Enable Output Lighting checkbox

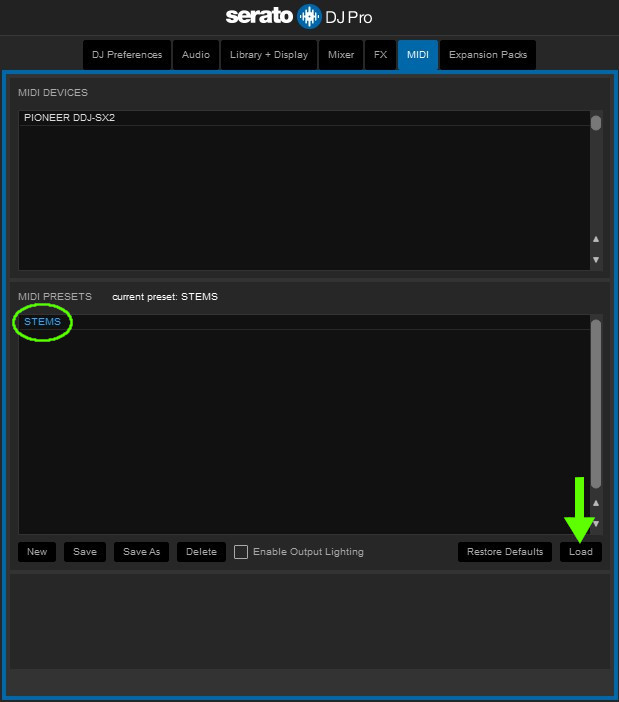(x=241, y=552)
